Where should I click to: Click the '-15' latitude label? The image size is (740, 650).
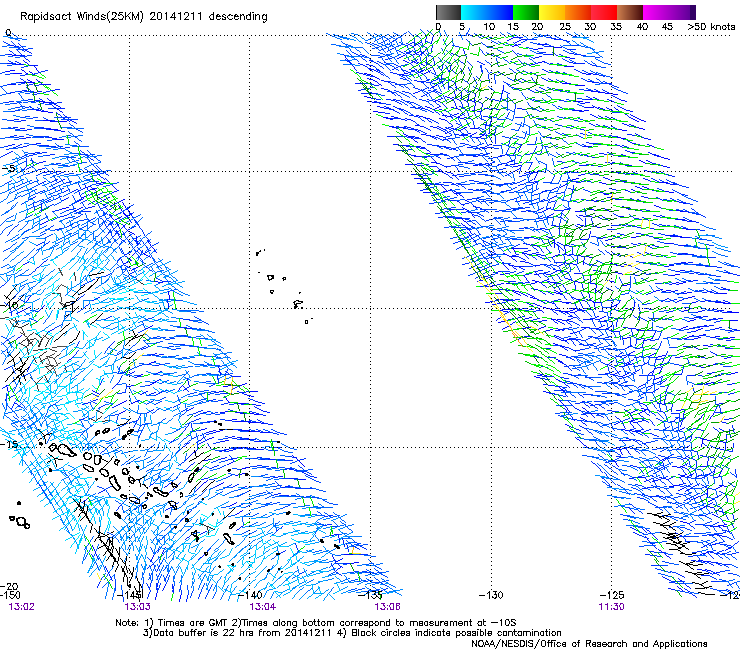click(10, 444)
